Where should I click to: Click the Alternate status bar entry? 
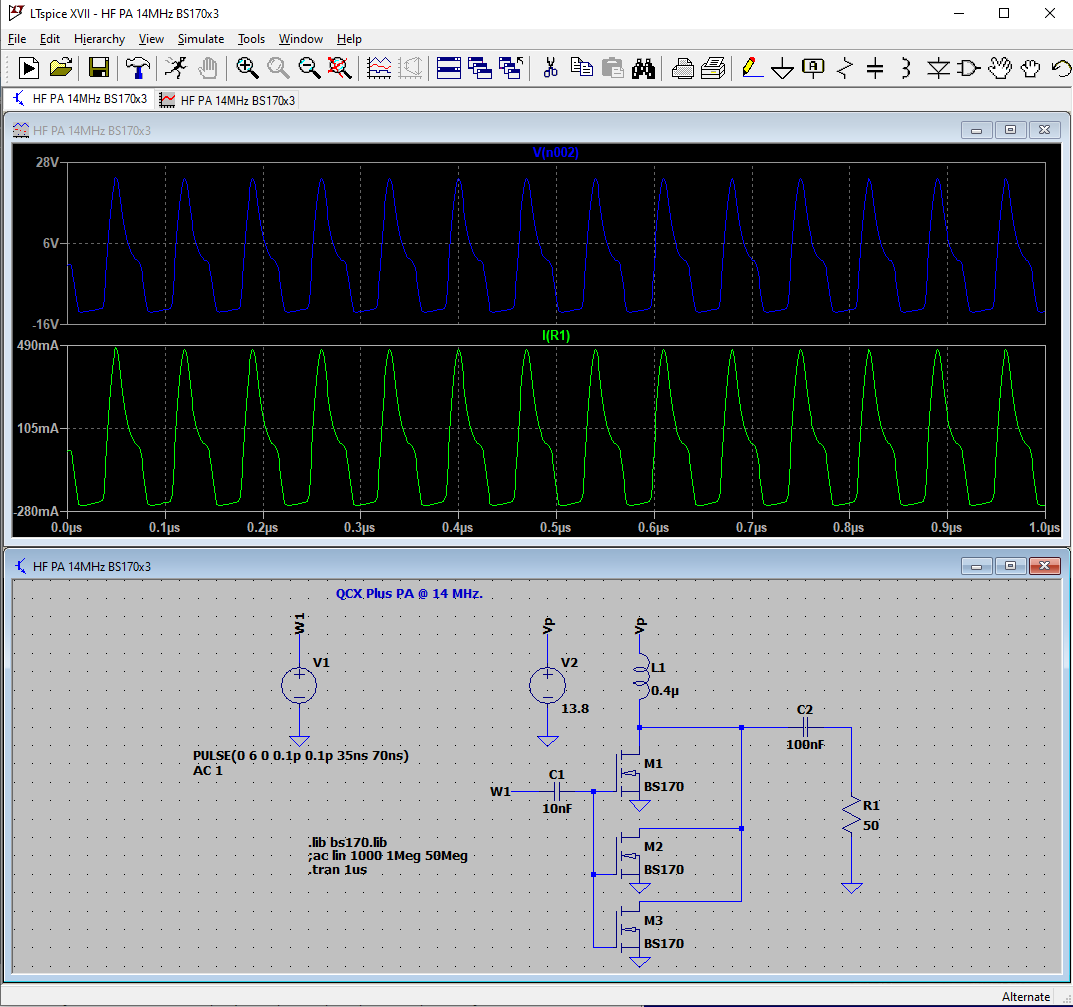coord(1025,997)
